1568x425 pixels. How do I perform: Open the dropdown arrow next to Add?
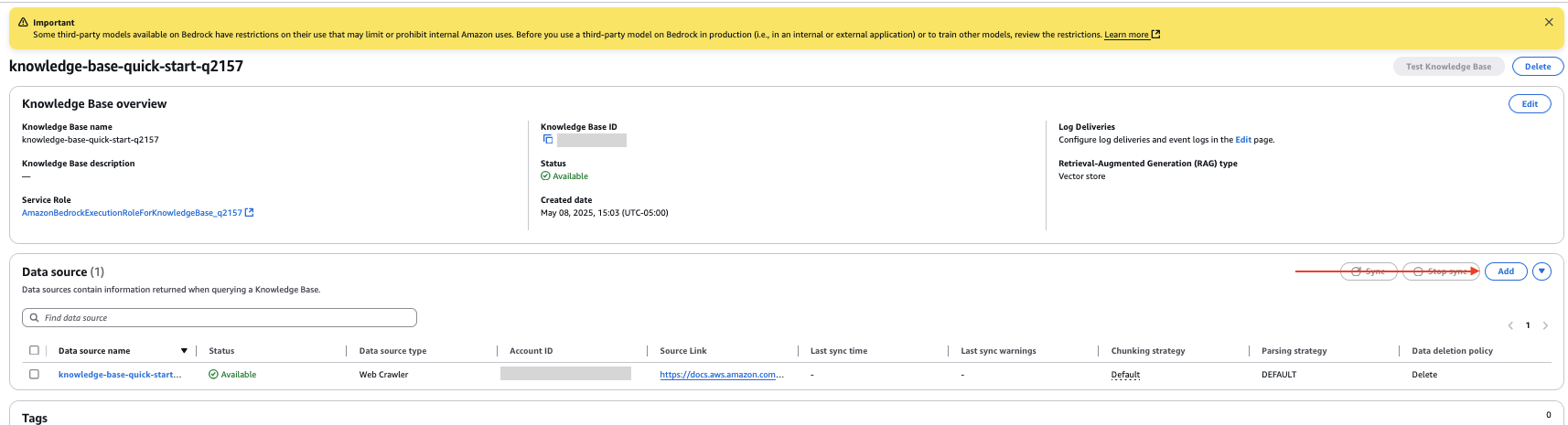[1541, 271]
